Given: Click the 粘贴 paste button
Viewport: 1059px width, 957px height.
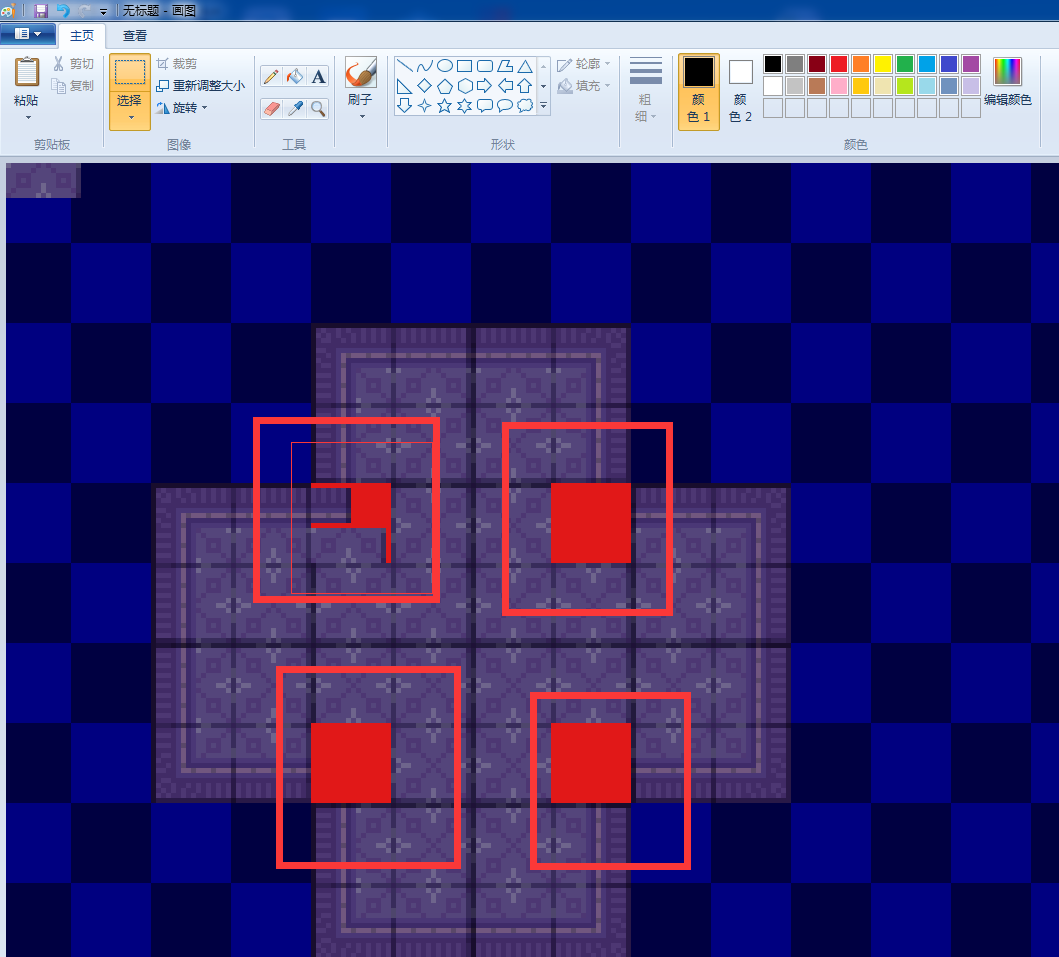Looking at the screenshot, I should click(27, 81).
